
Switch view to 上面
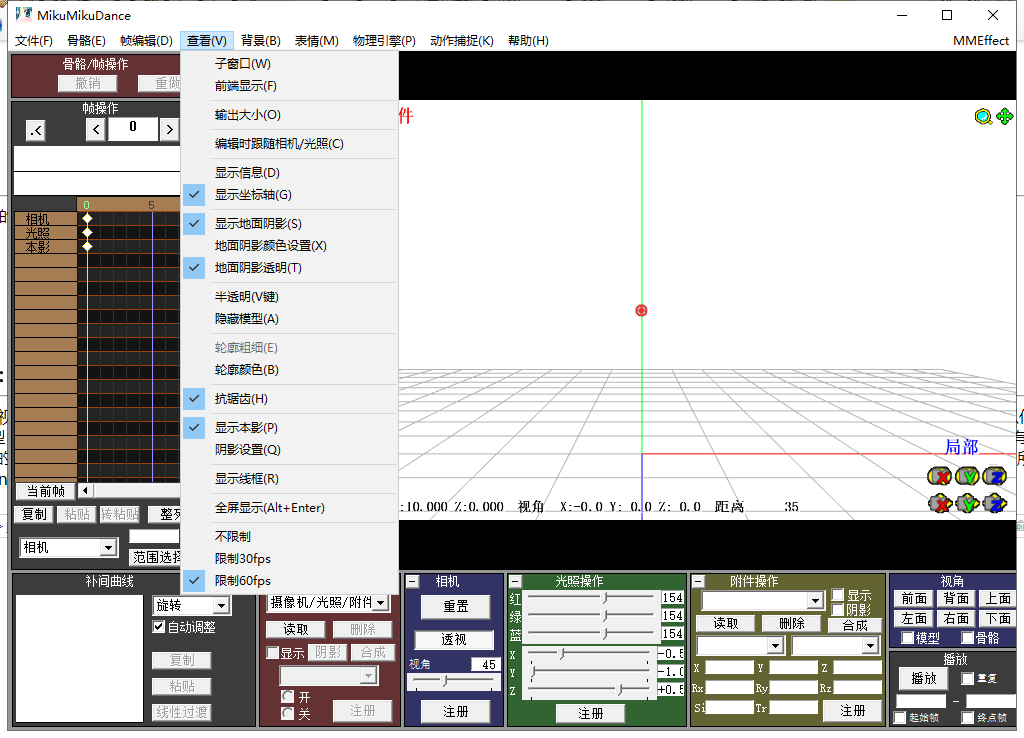pyautogui.click(x=998, y=598)
